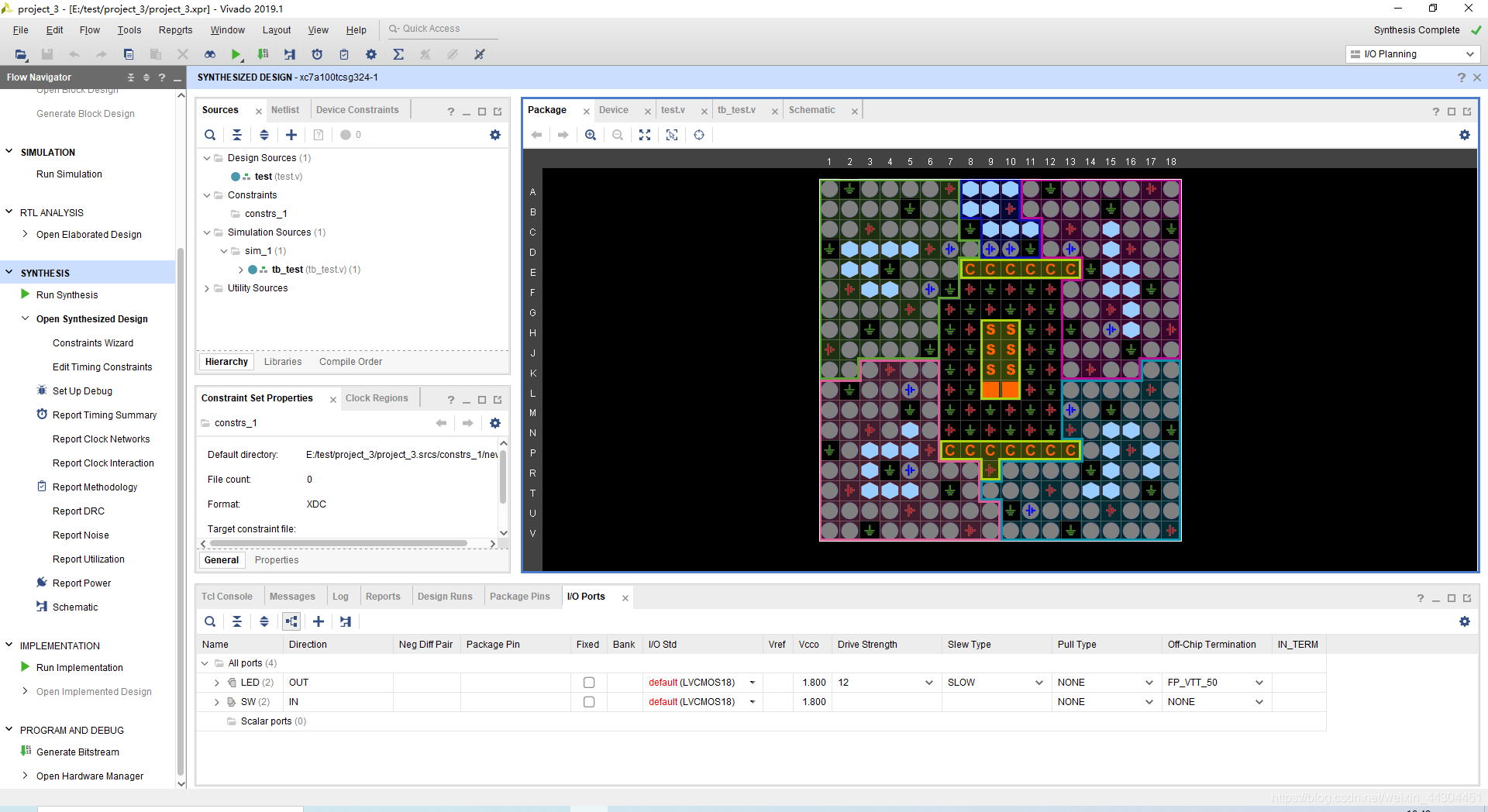Image resolution: width=1488 pixels, height=812 pixels.
Task: Open the Reports menu
Action: (175, 30)
